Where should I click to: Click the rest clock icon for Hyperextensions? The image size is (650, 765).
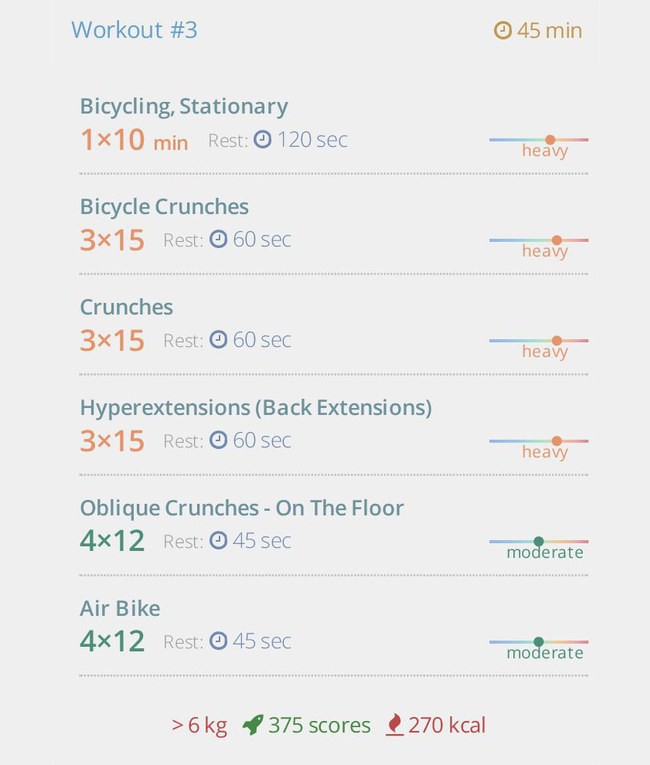point(218,440)
